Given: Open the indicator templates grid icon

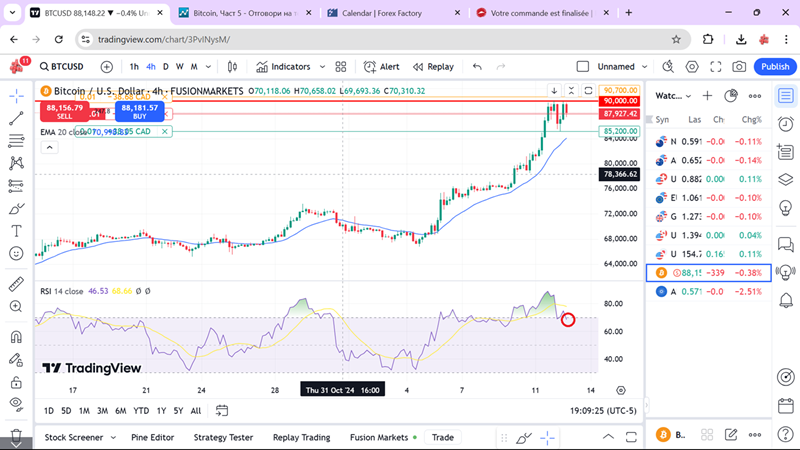Looking at the screenshot, I should (341, 67).
